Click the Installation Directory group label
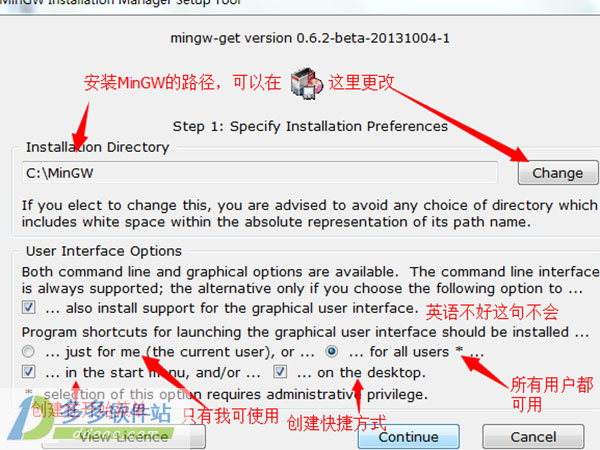Viewport: 600px width, 450px height. pos(98,147)
